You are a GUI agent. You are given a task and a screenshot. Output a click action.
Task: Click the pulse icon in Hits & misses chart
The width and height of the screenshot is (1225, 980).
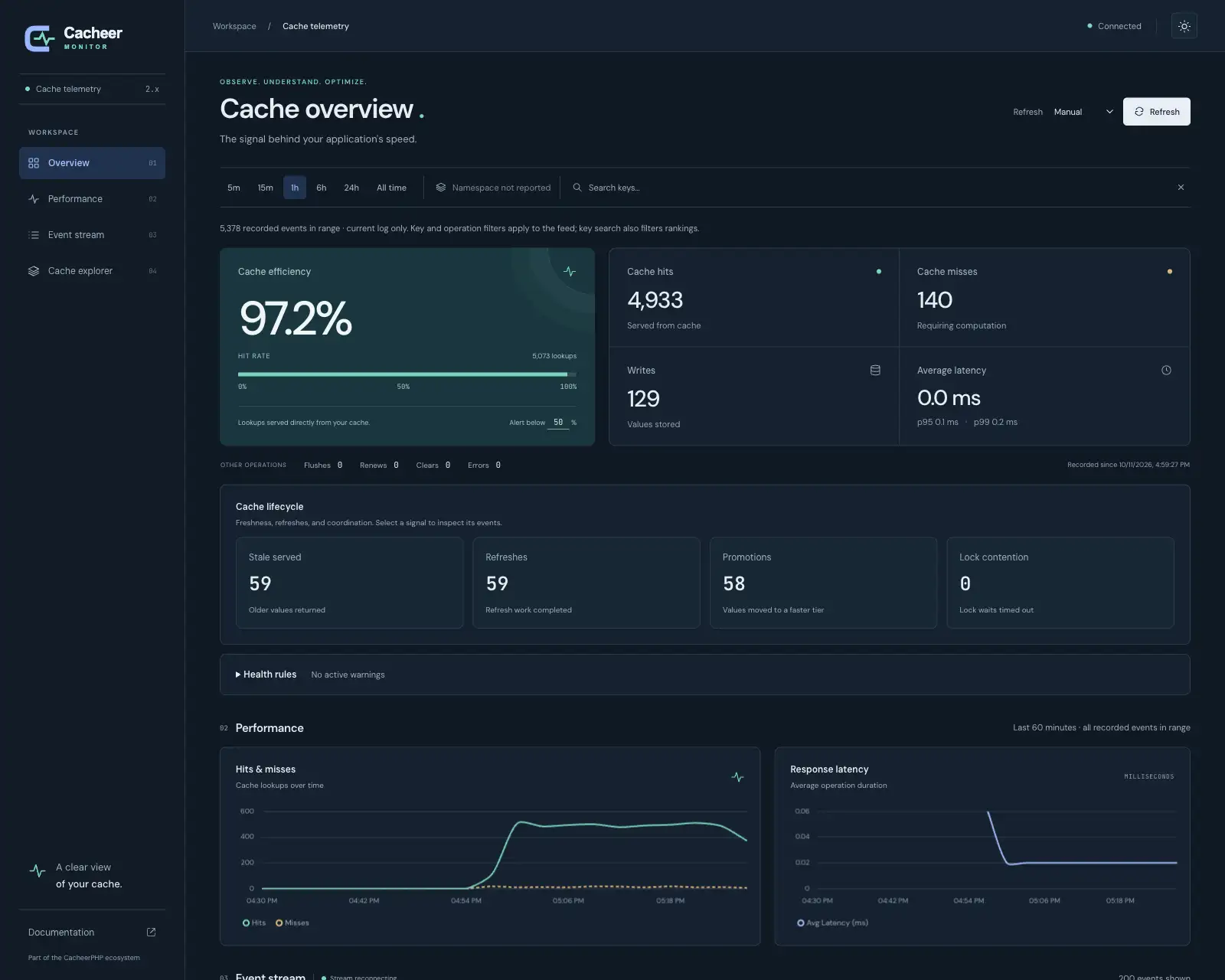[x=737, y=777]
